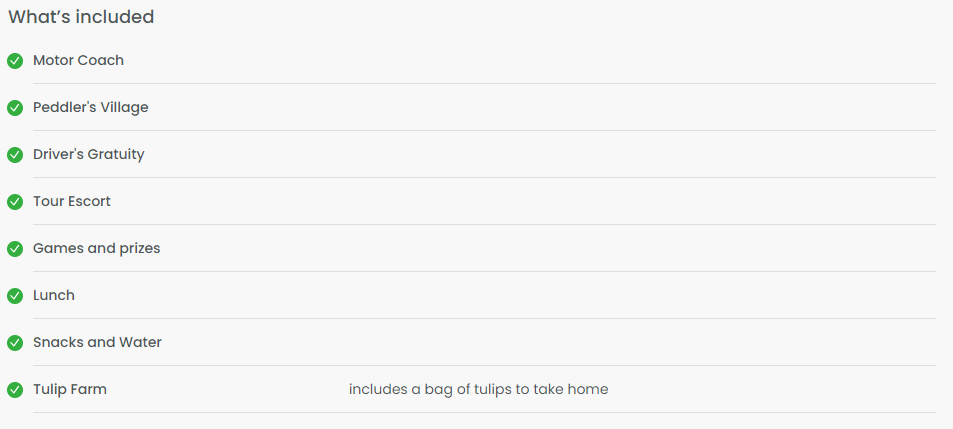This screenshot has width=953, height=429.
Task: Click the divider line below Motor Coach
Action: coord(484,83)
